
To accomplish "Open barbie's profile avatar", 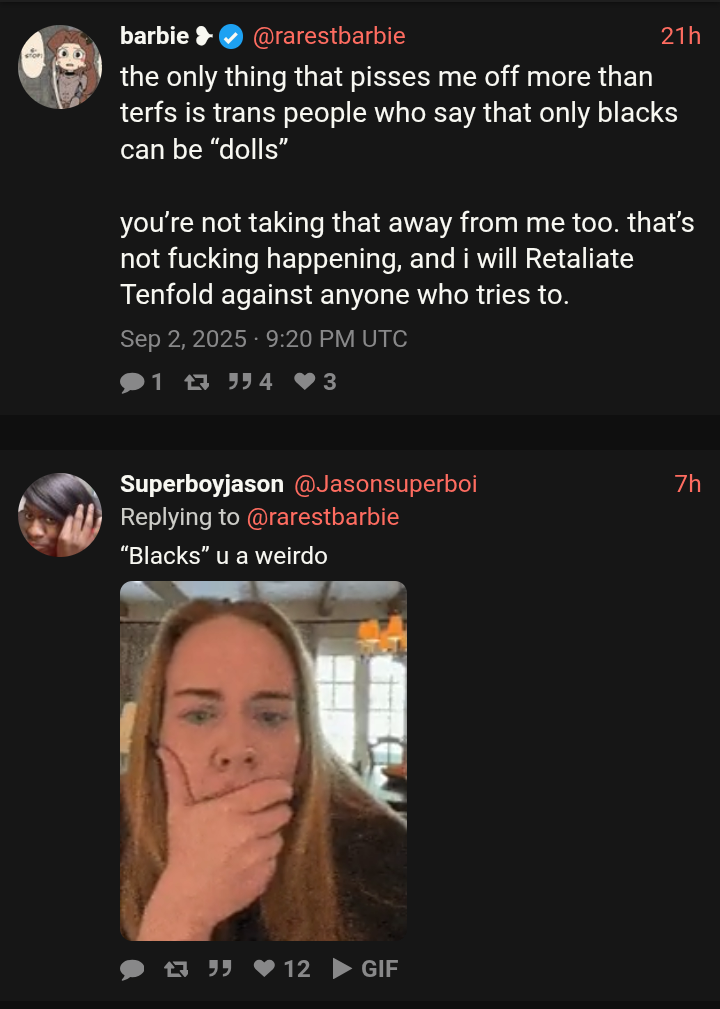I will pyautogui.click(x=60, y=68).
